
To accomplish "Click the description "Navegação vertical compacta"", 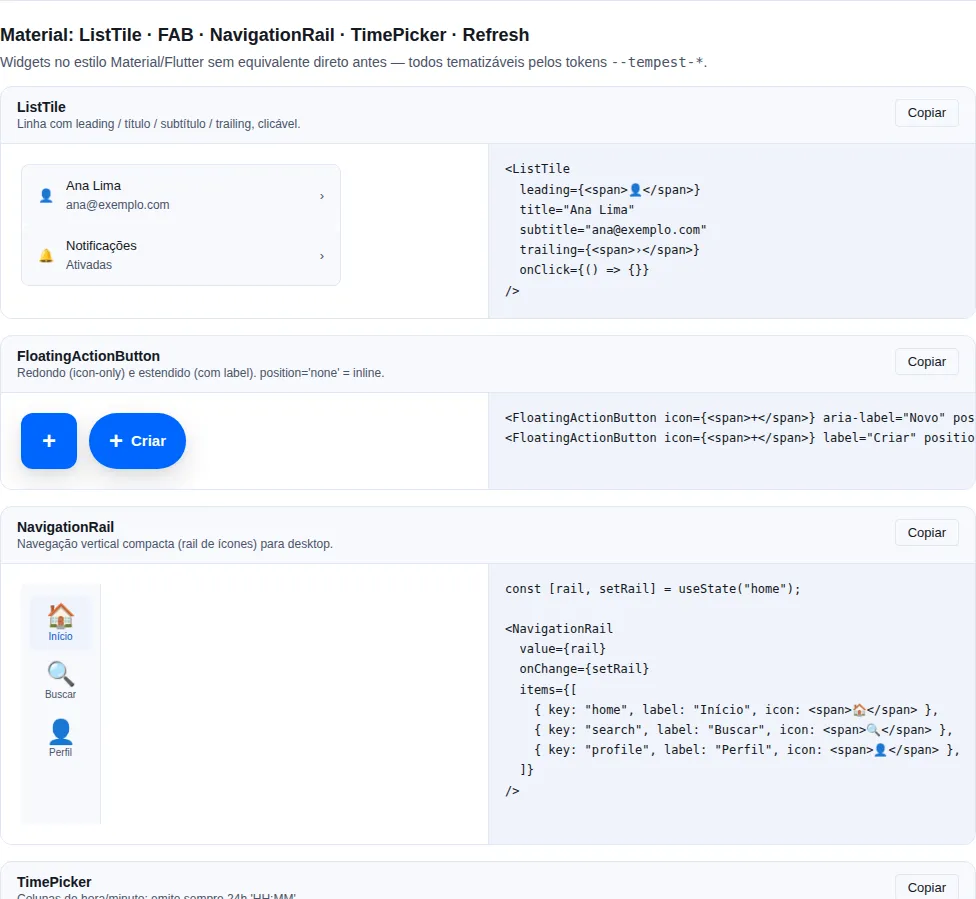I will coord(175,544).
